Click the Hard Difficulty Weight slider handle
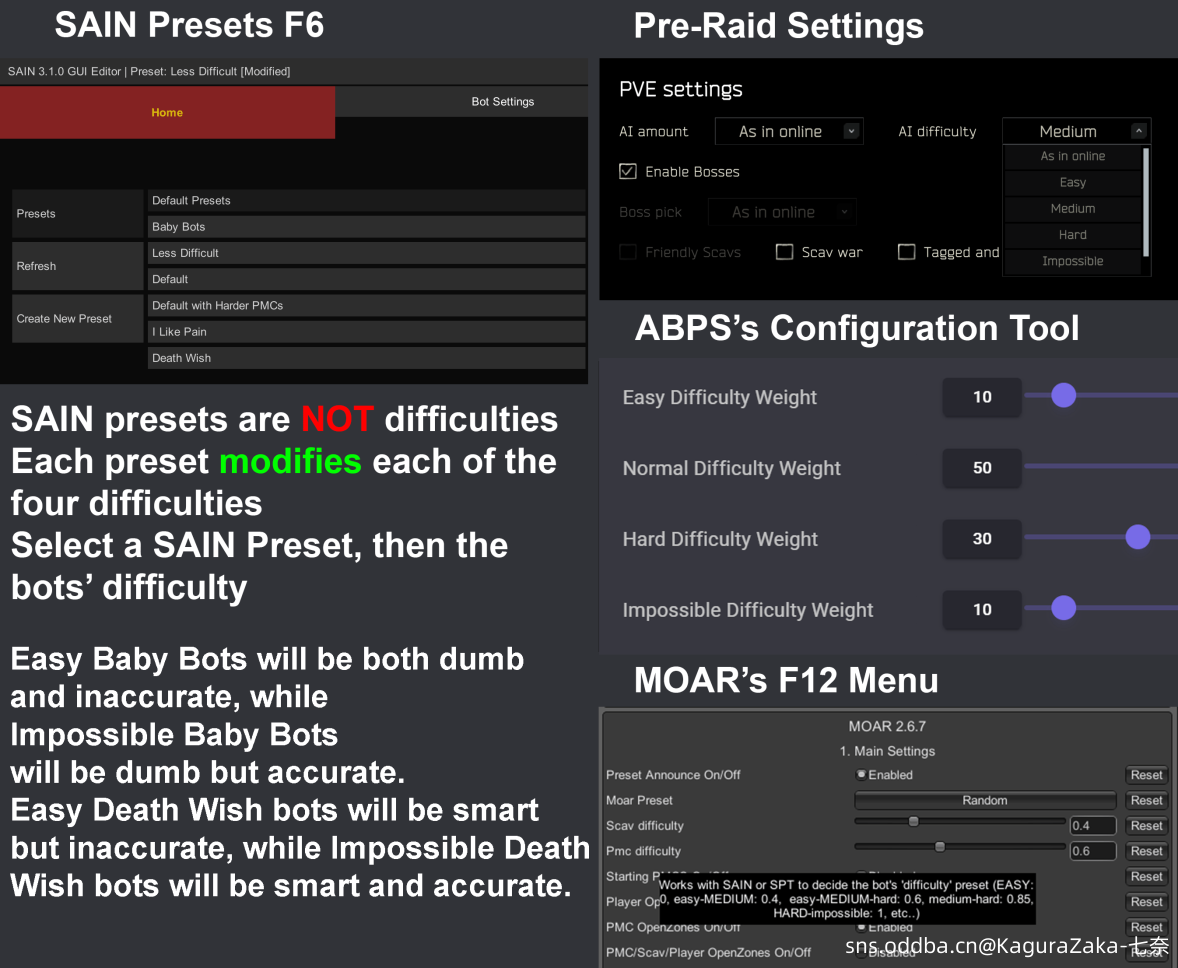This screenshot has height=968, width=1178. click(x=1137, y=538)
